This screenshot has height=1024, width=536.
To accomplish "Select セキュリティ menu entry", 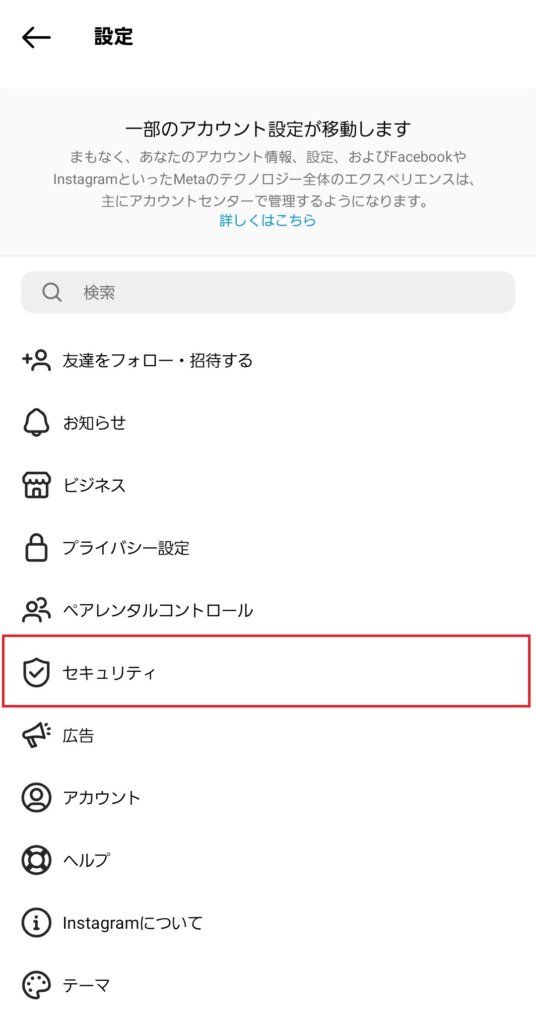I will pos(266,671).
